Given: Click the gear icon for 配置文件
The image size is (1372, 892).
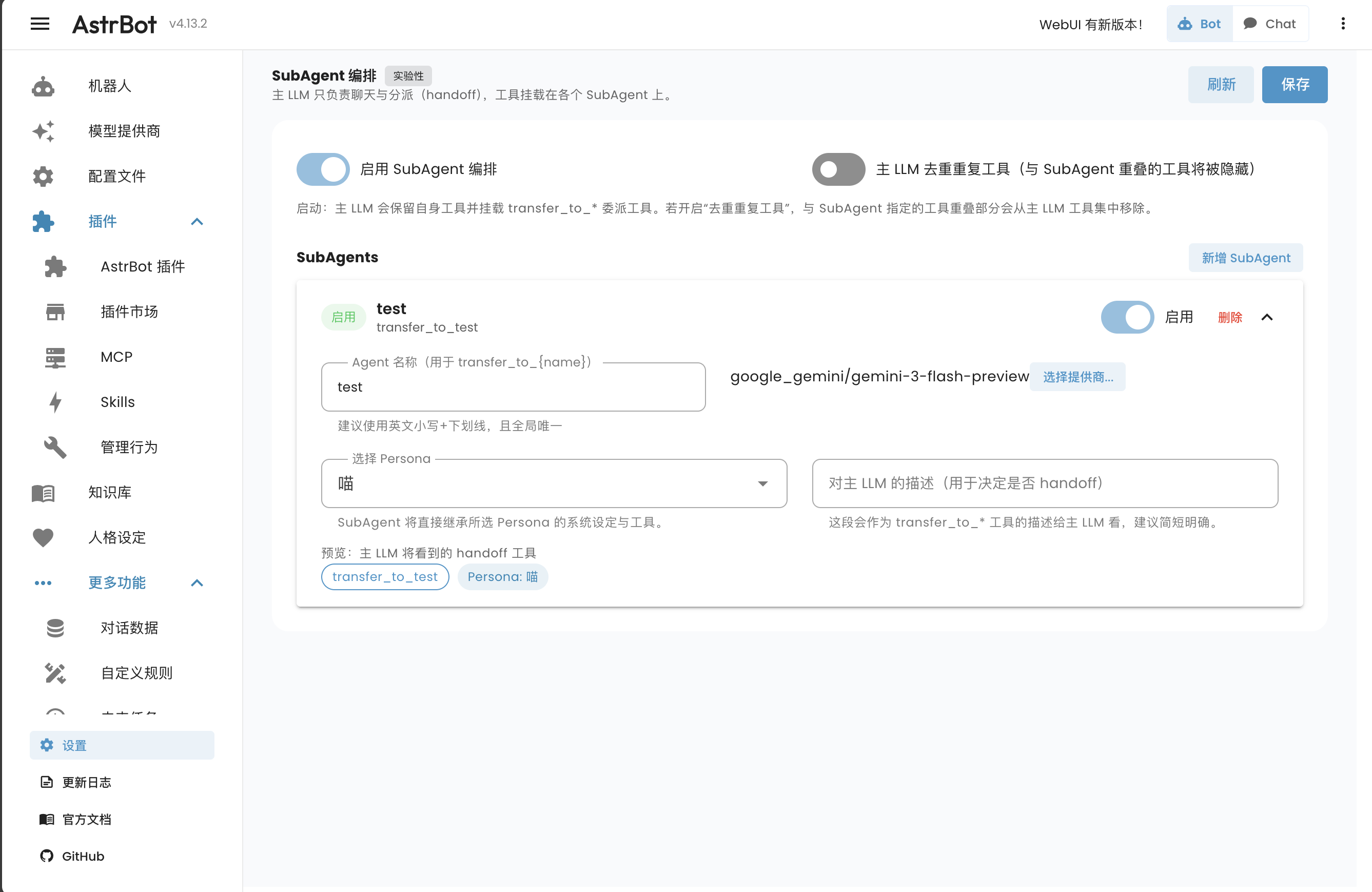Looking at the screenshot, I should (x=43, y=177).
